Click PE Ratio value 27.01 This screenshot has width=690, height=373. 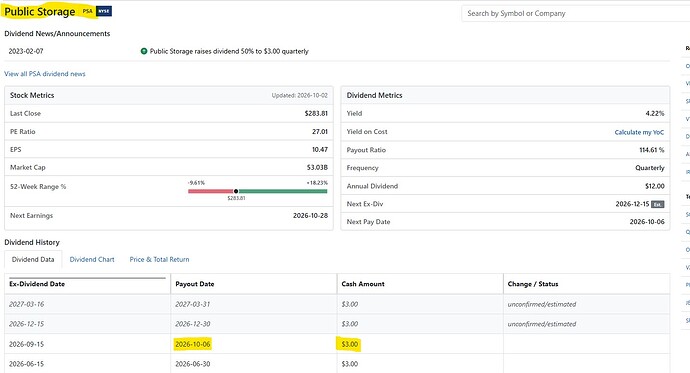320,132
